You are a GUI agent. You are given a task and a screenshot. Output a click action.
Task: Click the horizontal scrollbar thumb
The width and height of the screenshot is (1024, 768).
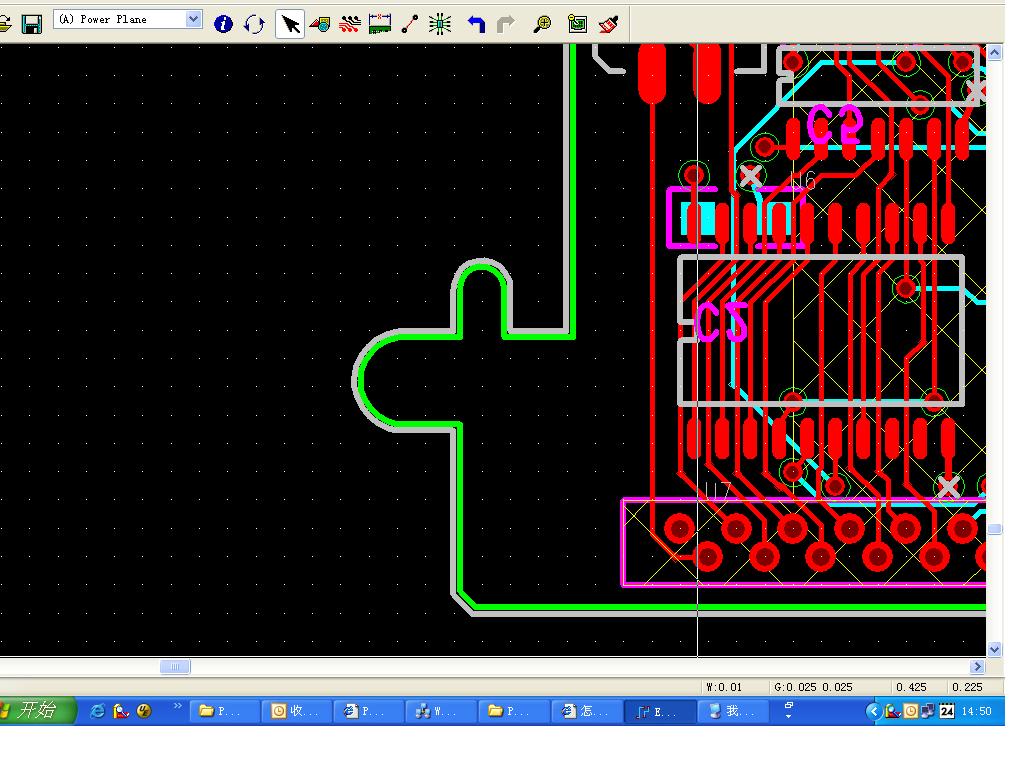(x=174, y=667)
